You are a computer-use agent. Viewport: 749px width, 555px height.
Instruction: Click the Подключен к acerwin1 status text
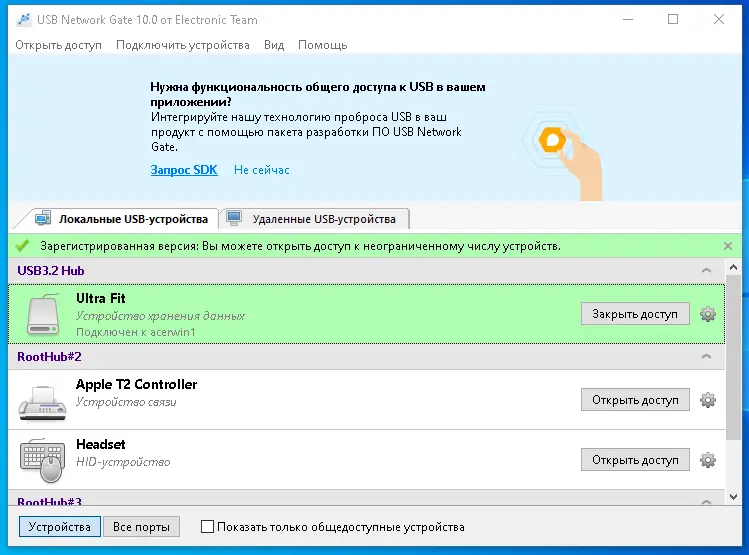(136, 332)
